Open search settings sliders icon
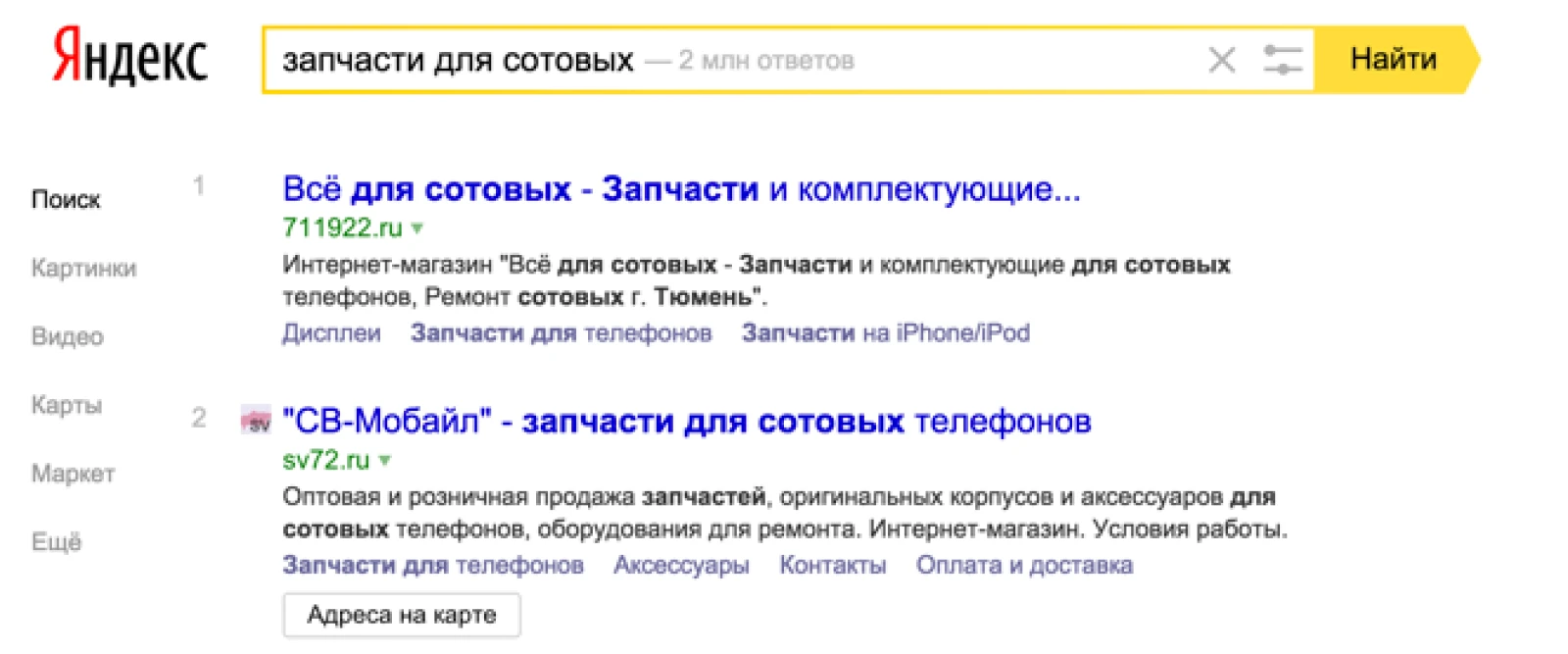The height and width of the screenshot is (654, 1568). click(x=1282, y=60)
